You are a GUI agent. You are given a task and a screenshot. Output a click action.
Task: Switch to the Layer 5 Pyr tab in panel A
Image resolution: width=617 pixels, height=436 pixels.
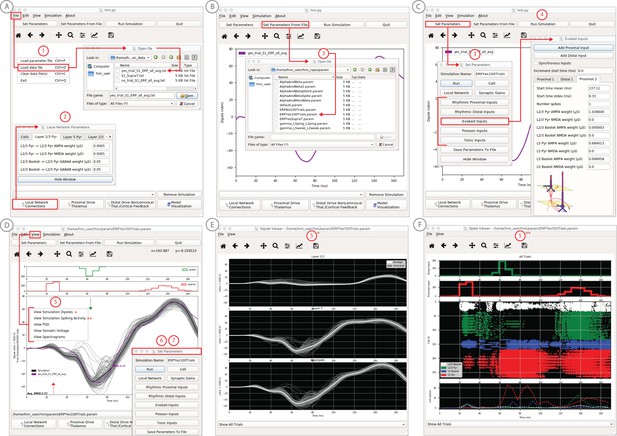click(72, 137)
